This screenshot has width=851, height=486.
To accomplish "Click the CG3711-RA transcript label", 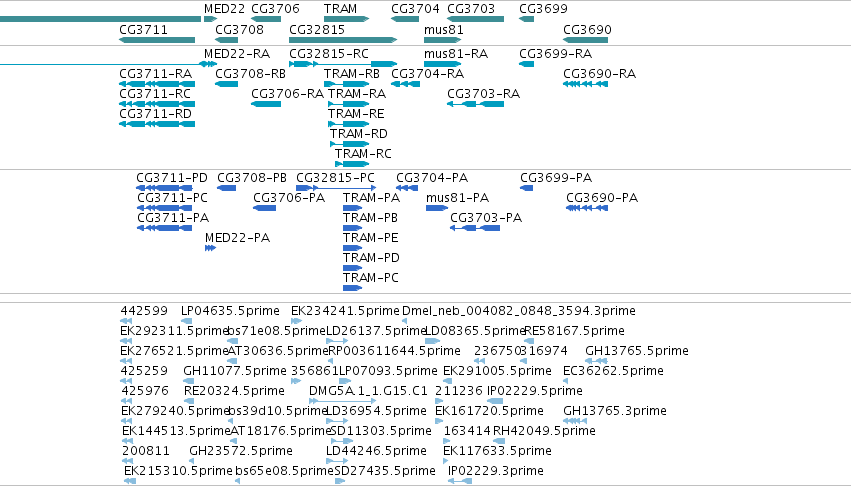I will click(155, 74).
